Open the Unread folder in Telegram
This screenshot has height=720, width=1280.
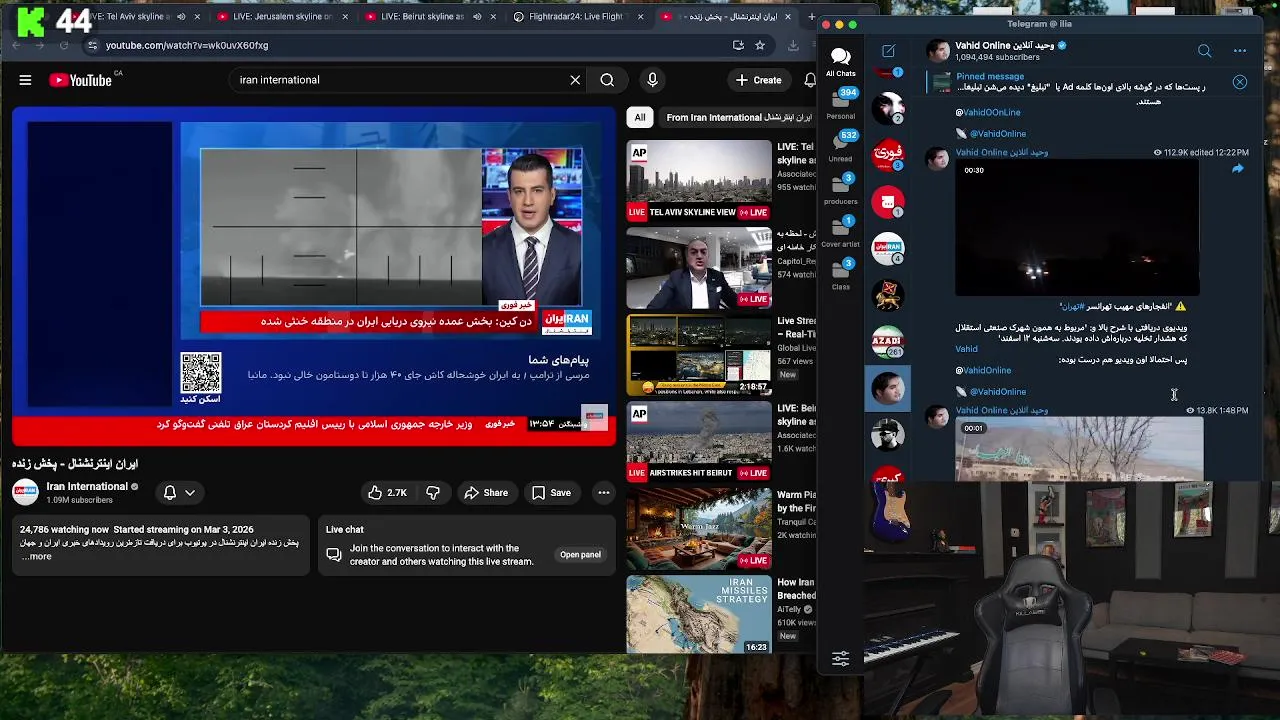[841, 146]
